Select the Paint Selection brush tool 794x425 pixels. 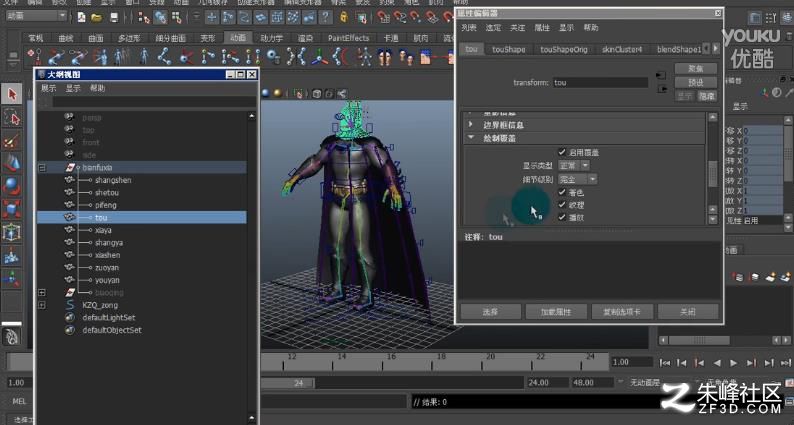tap(12, 140)
